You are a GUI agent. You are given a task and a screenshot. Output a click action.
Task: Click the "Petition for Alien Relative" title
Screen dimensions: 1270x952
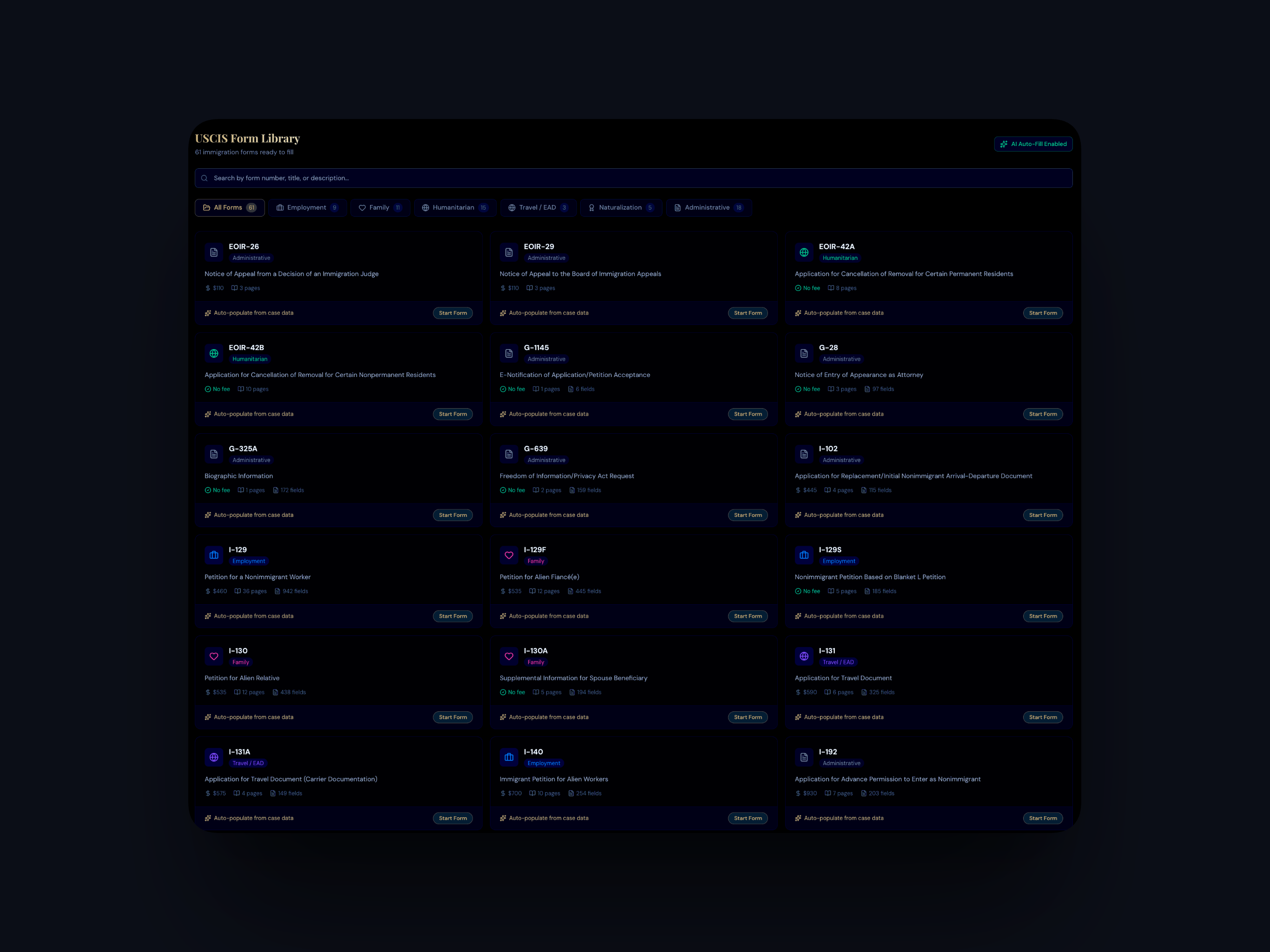242,678
